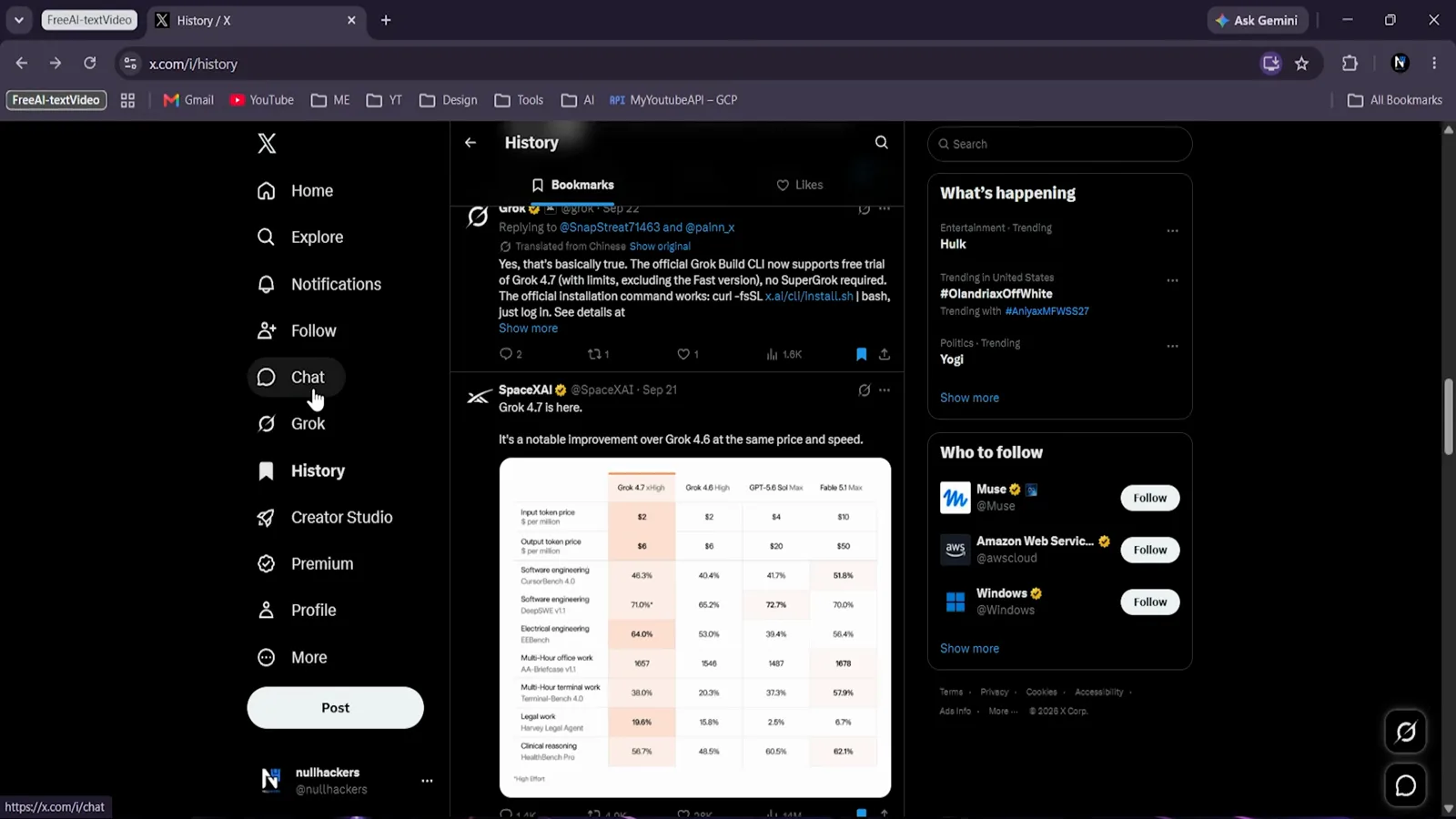
Task: Open the Grok 4.7 comparison table image
Action: pyautogui.click(x=695, y=628)
